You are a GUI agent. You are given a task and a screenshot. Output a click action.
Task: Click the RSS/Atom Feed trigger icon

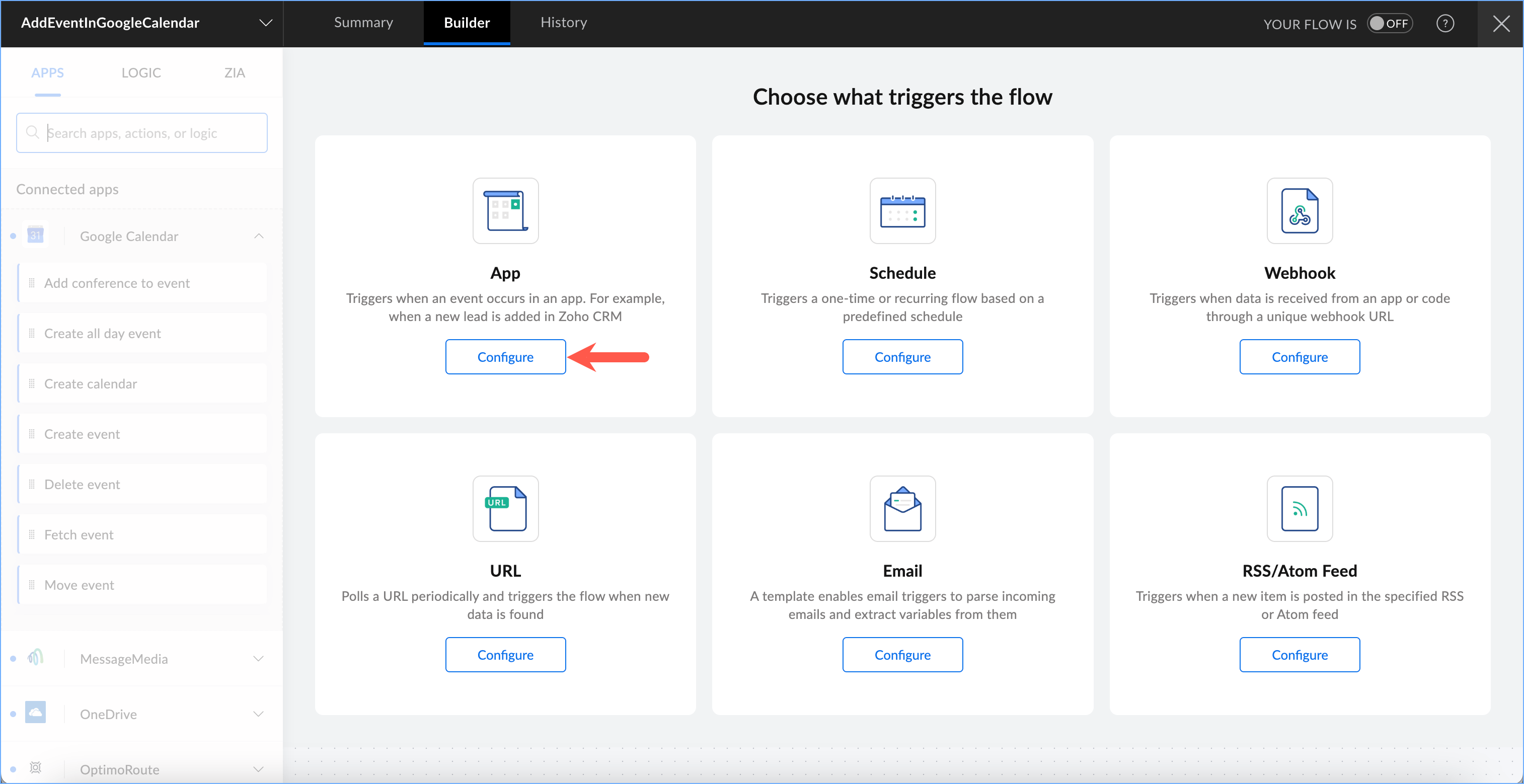point(1299,508)
